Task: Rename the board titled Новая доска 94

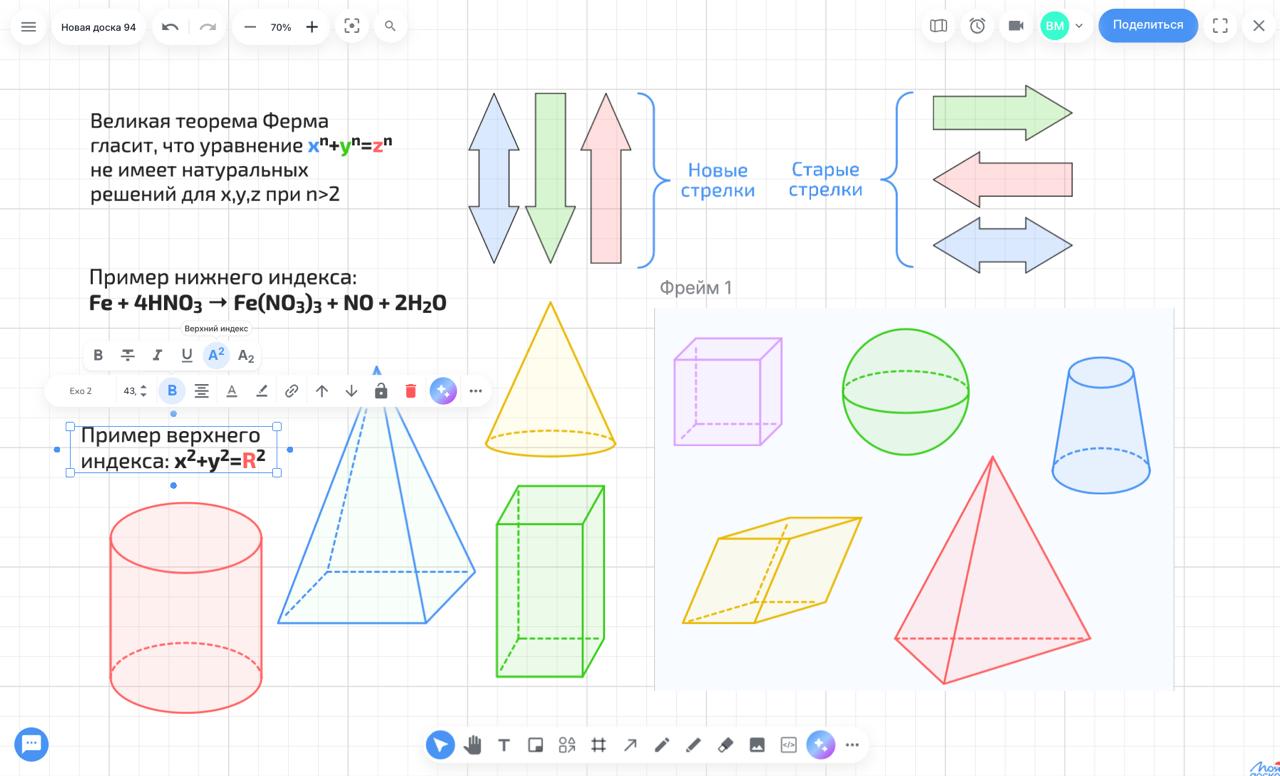Action: [x=98, y=27]
